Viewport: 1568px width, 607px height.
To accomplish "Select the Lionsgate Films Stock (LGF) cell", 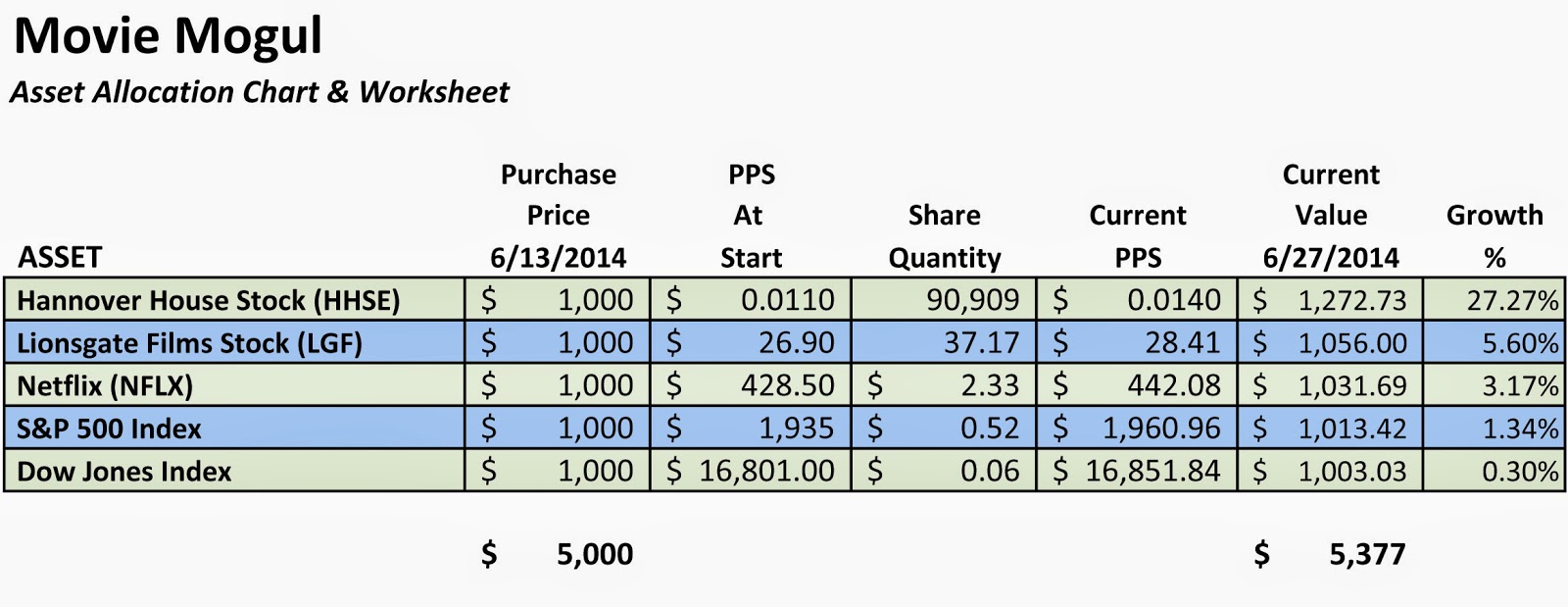I will (234, 342).
